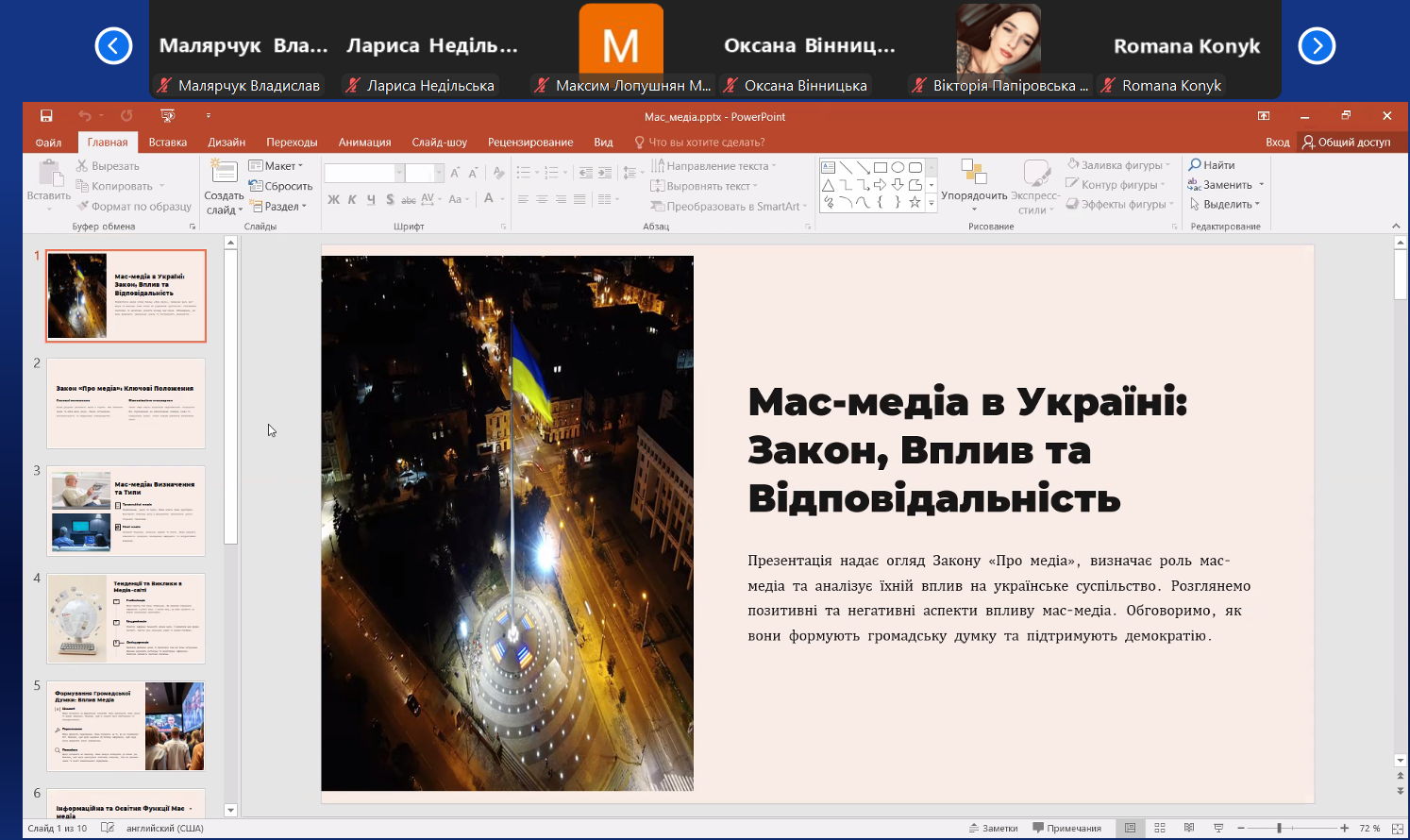Open the Insert (Вставка) ribbon tab
Viewport: 1410px width, 840px height.
click(x=168, y=143)
